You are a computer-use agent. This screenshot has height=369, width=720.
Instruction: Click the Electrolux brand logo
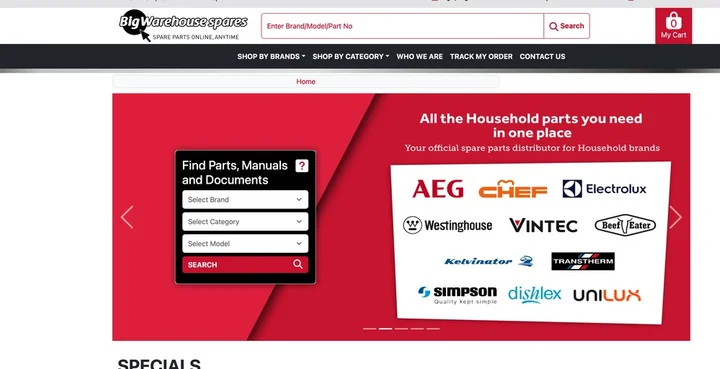click(x=604, y=189)
